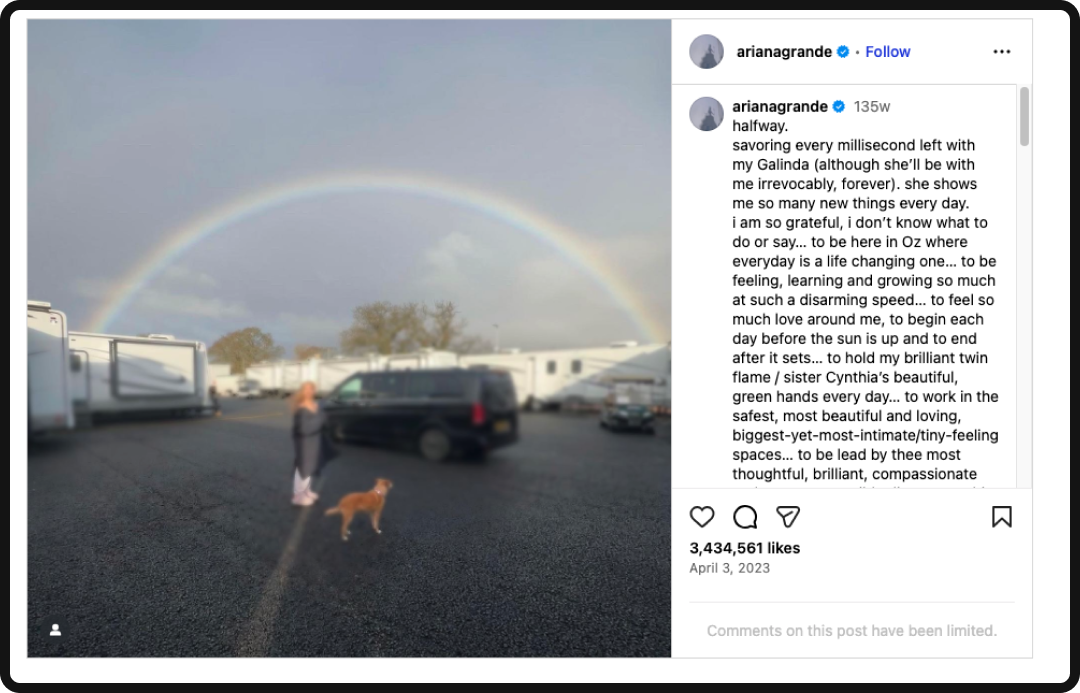Screen dimensions: 1080x693
Task: Click verified badge next to header username
Action: pyautogui.click(x=843, y=52)
